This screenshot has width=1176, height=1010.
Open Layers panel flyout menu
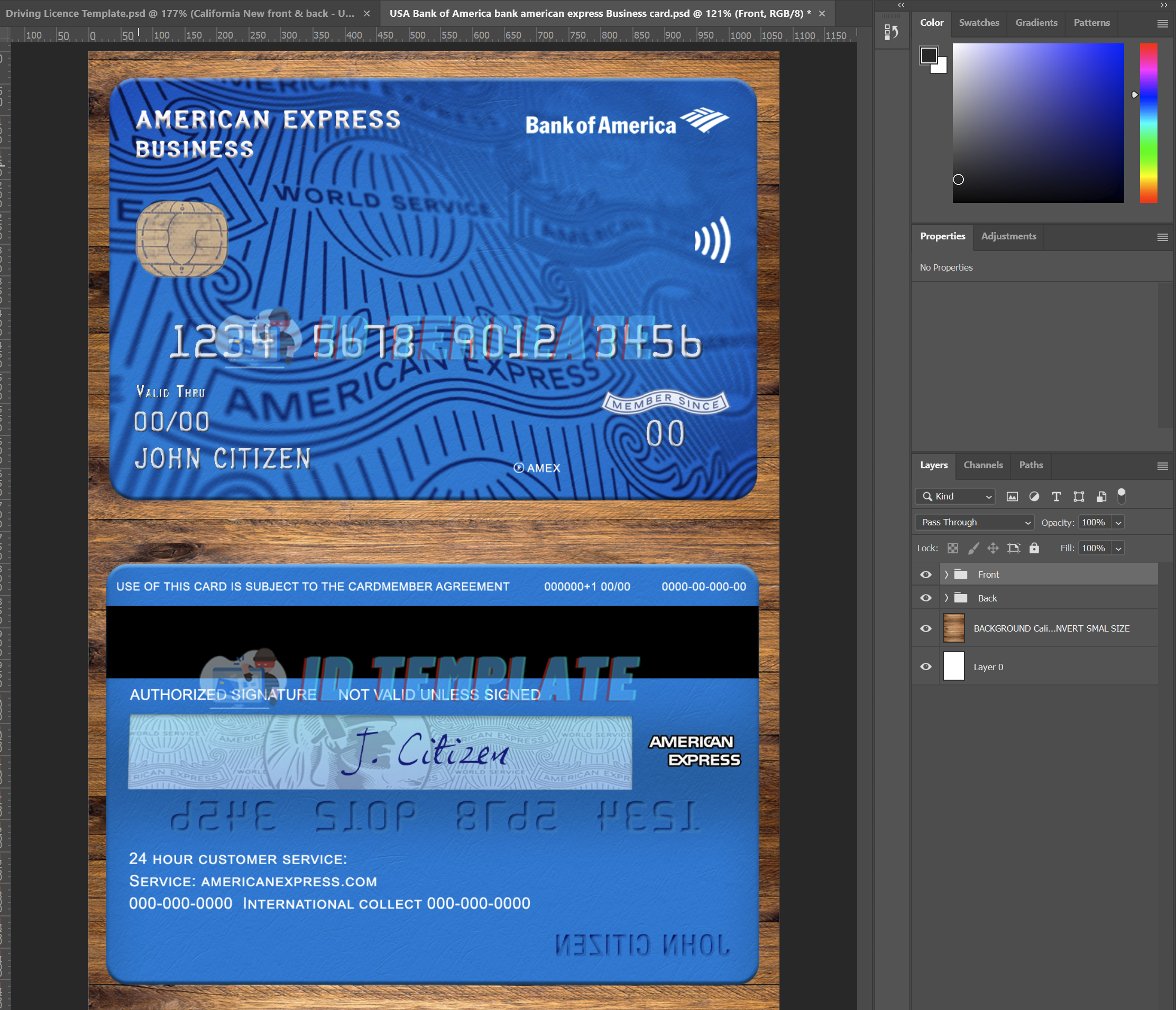1162,466
